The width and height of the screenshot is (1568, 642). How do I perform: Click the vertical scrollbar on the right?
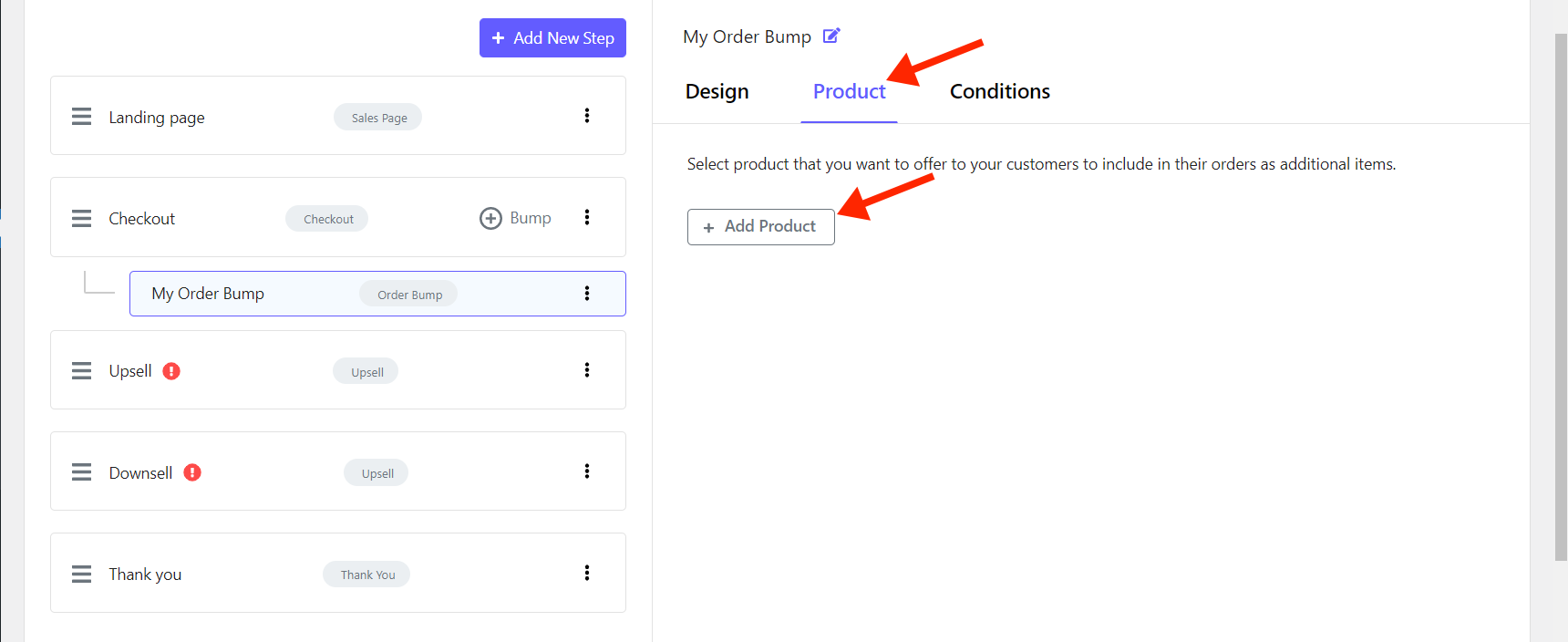click(x=1561, y=297)
